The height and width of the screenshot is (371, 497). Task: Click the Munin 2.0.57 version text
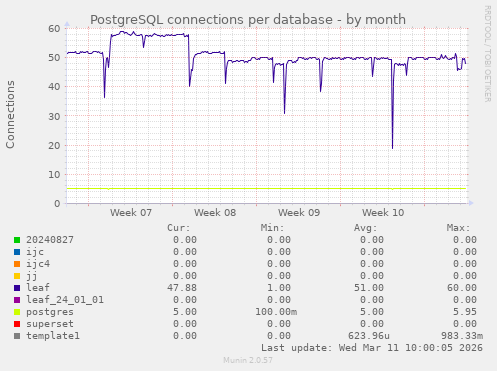[x=248, y=360]
